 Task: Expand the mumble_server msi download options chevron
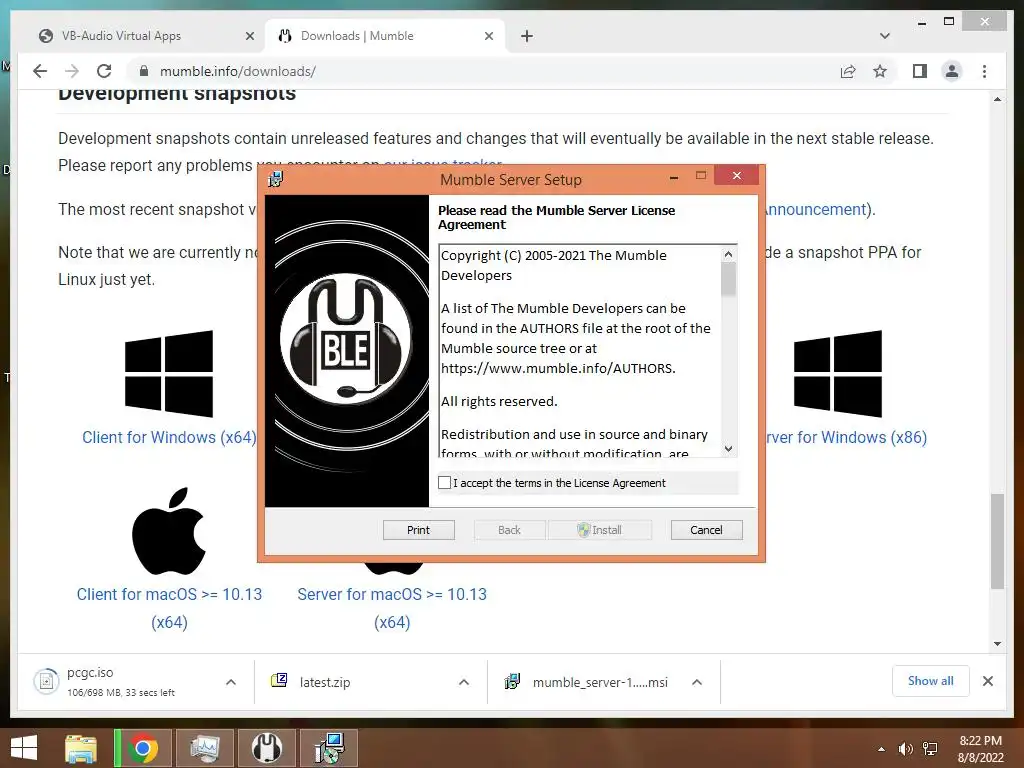point(697,682)
